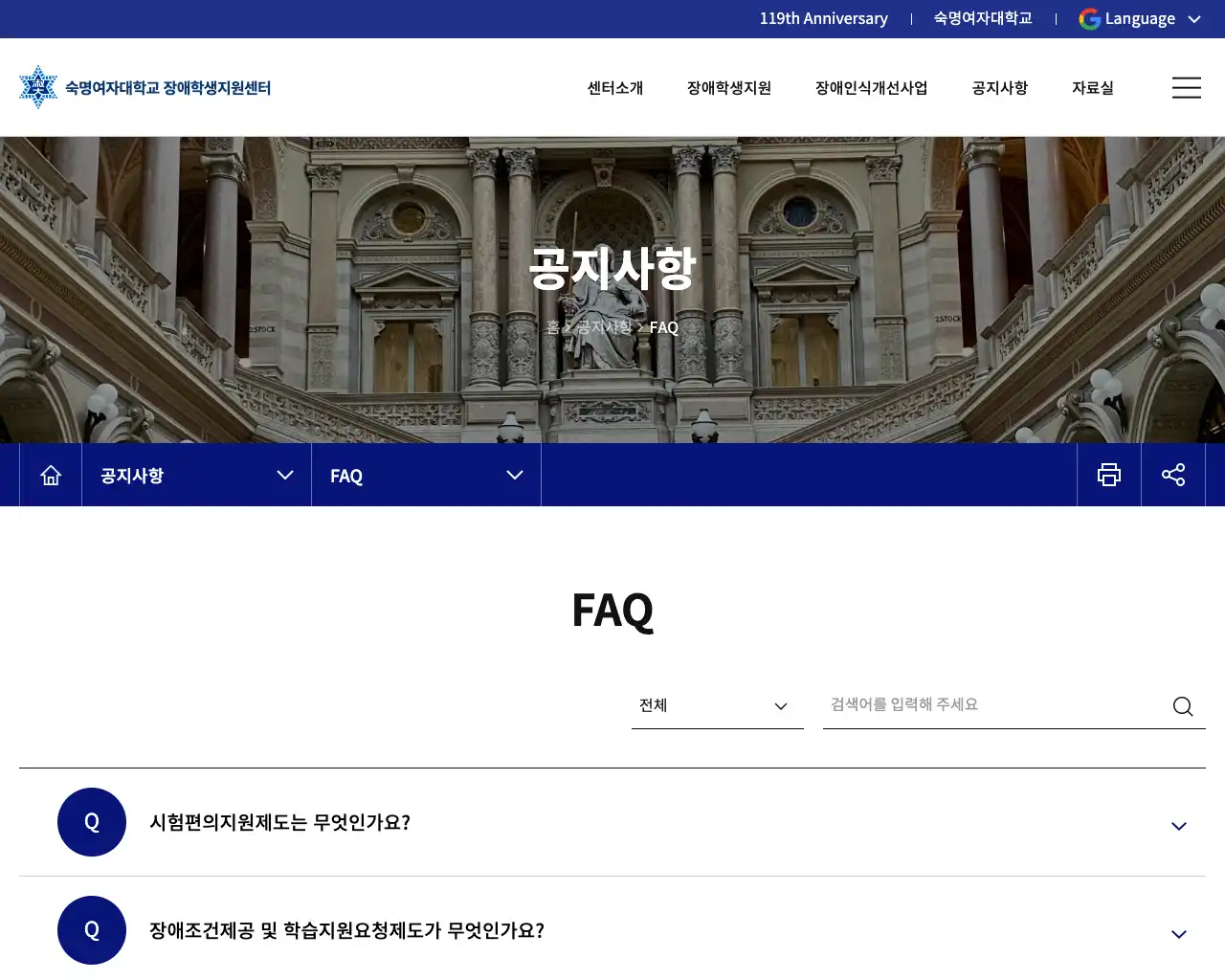Click the share icon

coord(1172,475)
